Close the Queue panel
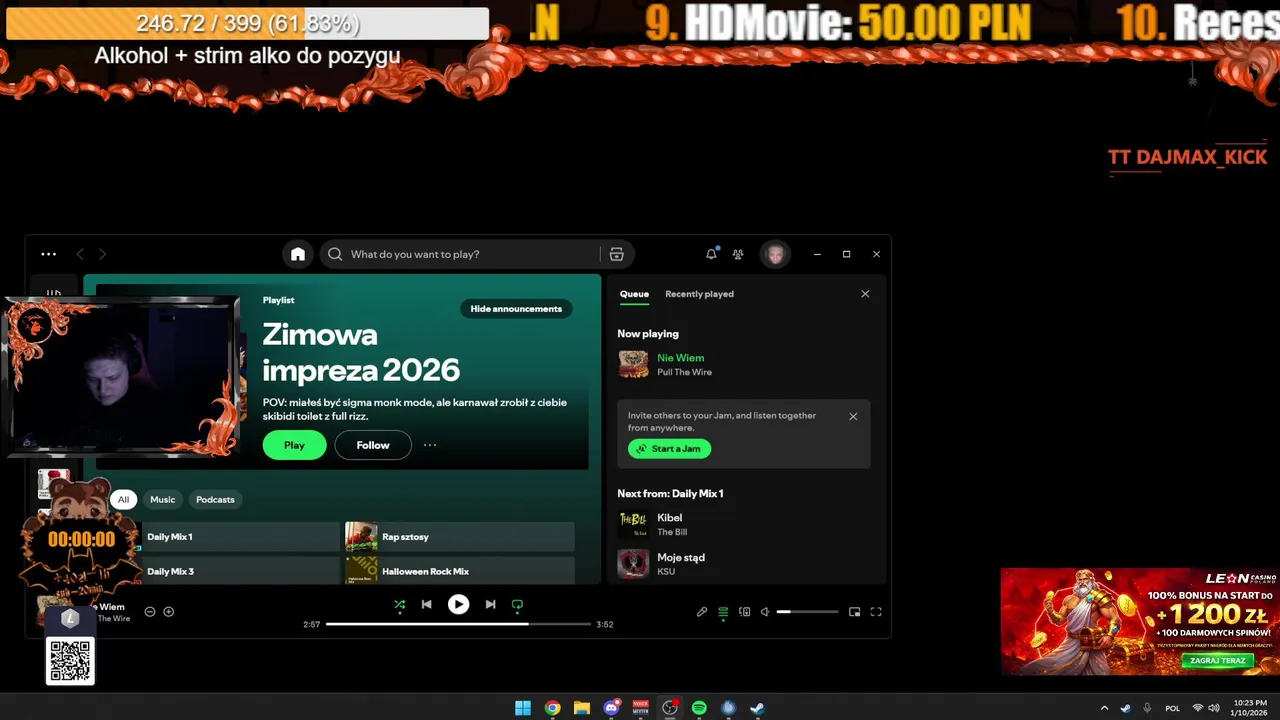 865,294
